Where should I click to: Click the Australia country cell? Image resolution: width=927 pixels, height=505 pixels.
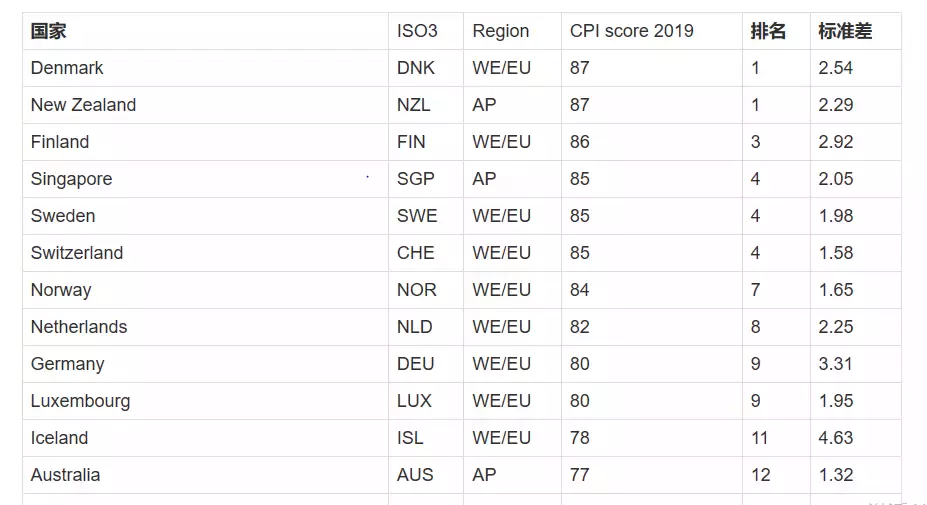tap(65, 475)
